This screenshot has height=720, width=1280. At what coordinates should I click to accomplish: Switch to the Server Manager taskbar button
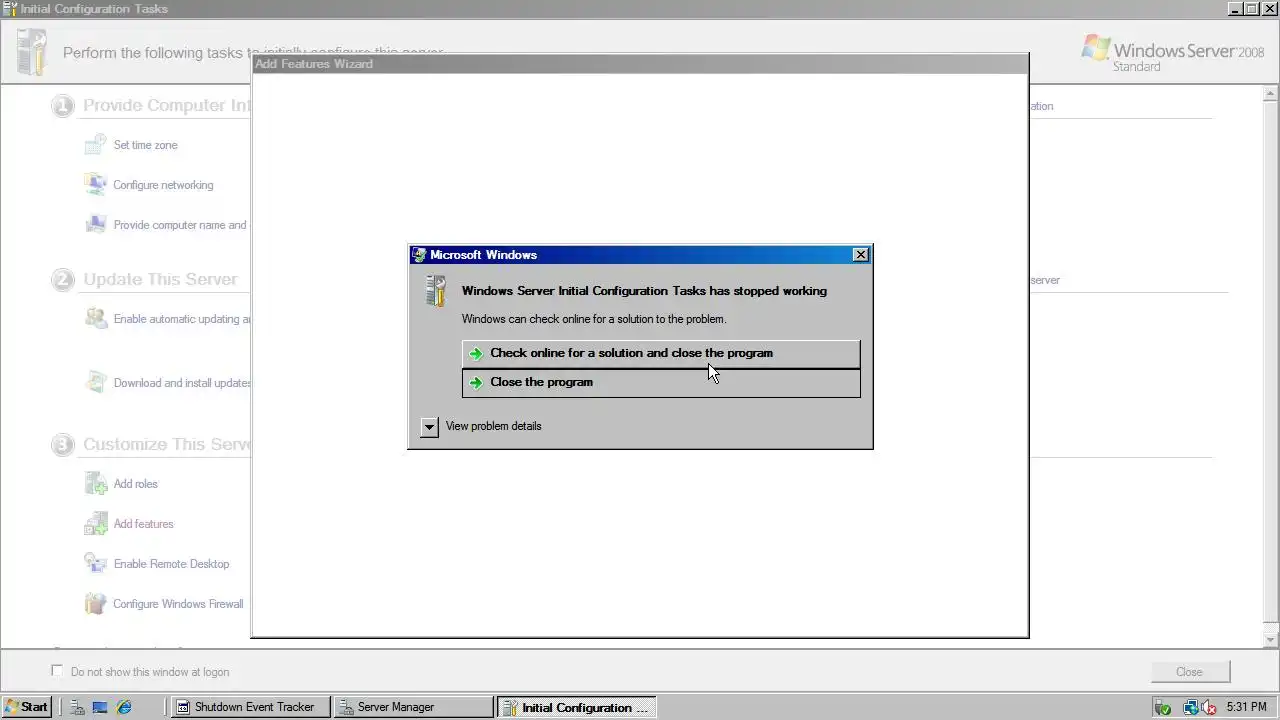[413, 707]
